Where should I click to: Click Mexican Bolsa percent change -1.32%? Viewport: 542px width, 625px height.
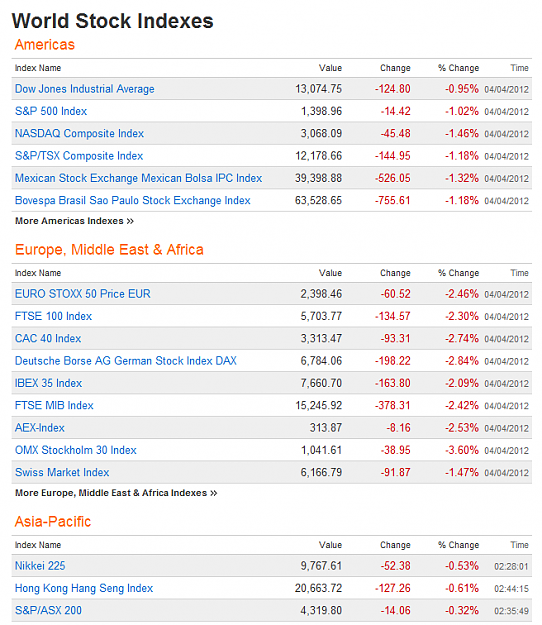pos(462,178)
